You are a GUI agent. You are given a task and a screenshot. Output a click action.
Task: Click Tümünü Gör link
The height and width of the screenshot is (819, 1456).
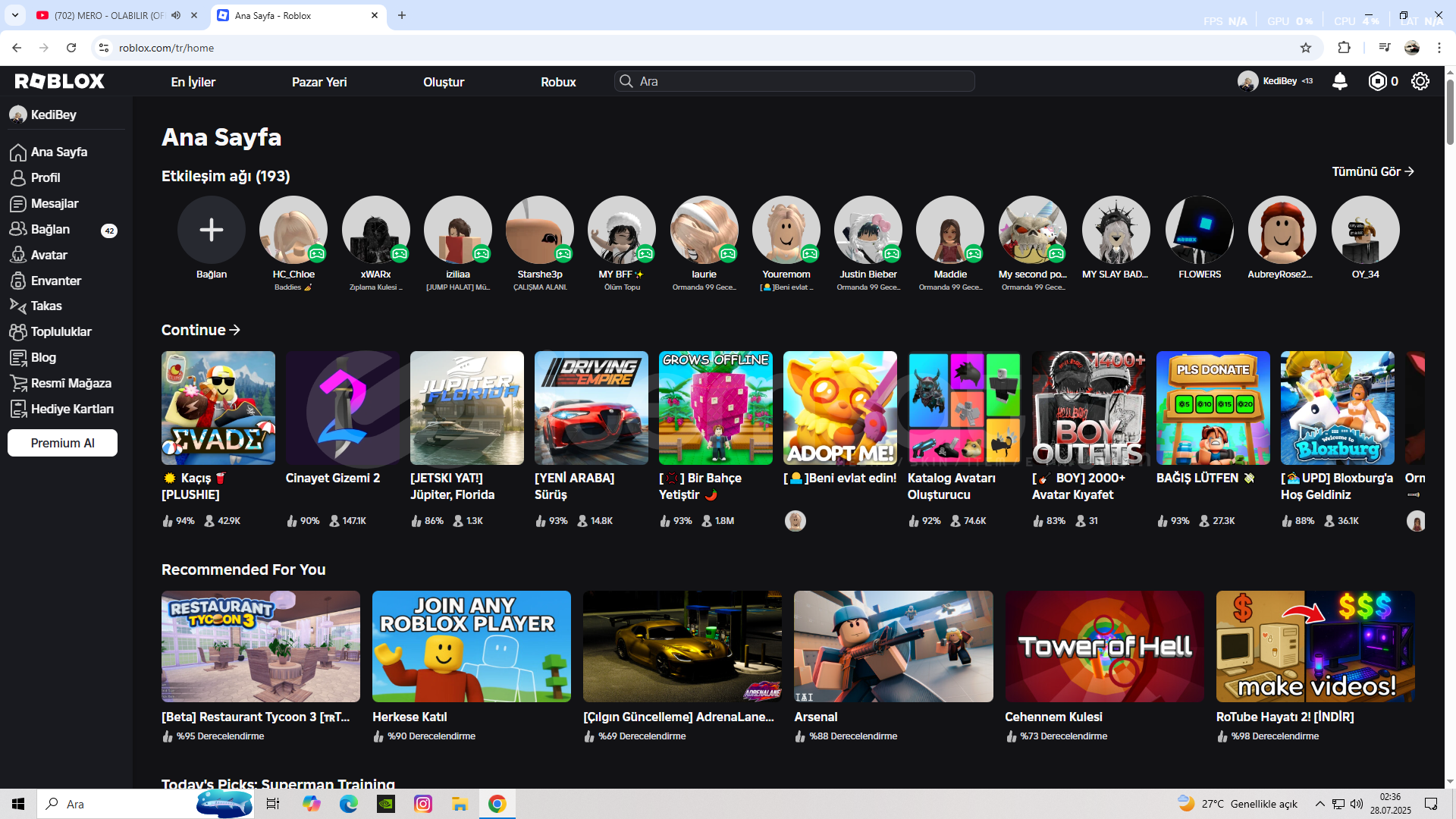[x=1373, y=171]
